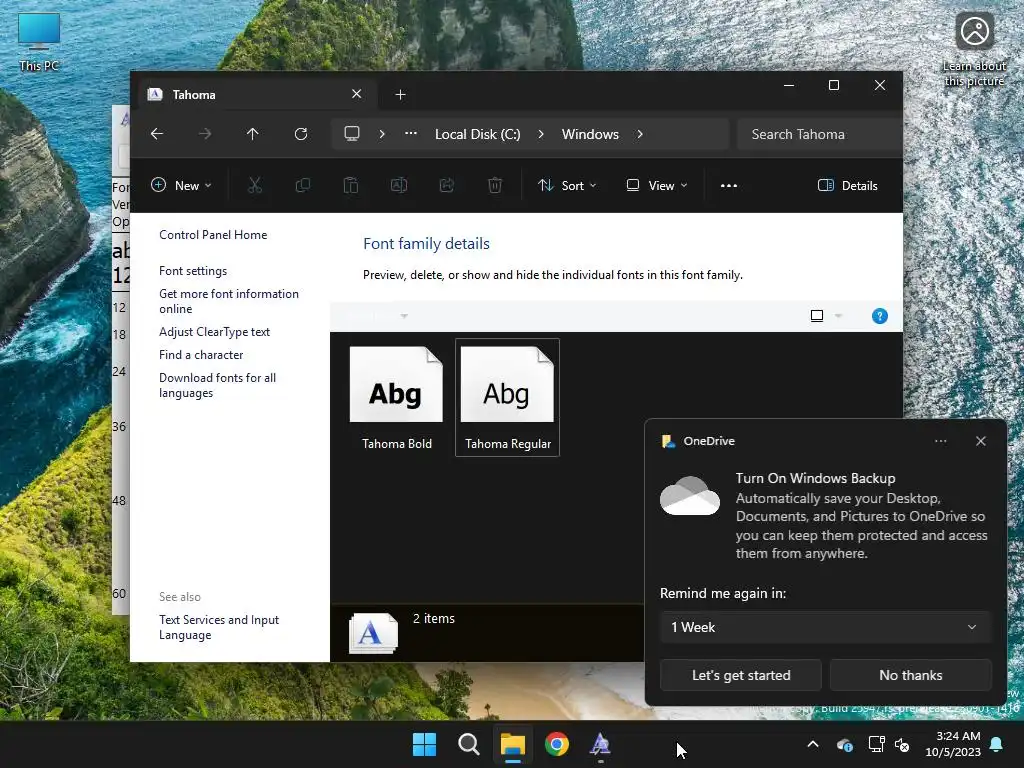
Task: Open font viewer app in taskbar
Action: pos(601,744)
